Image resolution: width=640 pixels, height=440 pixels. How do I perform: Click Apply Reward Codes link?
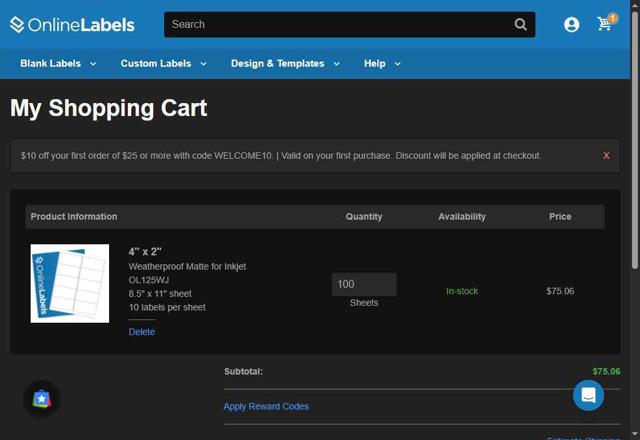(x=266, y=407)
